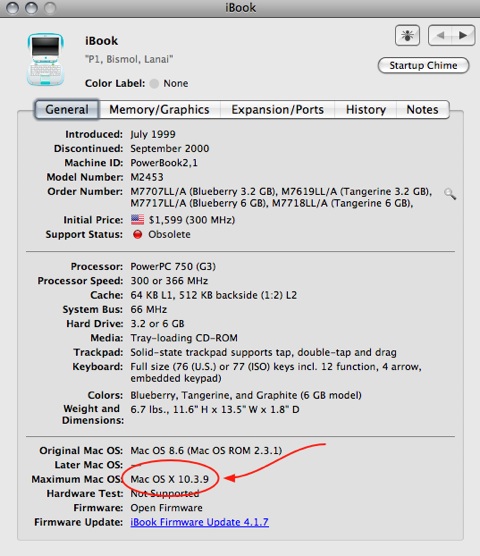Click the Discontinued value September 2000
This screenshot has height=556, width=480.
point(169,149)
